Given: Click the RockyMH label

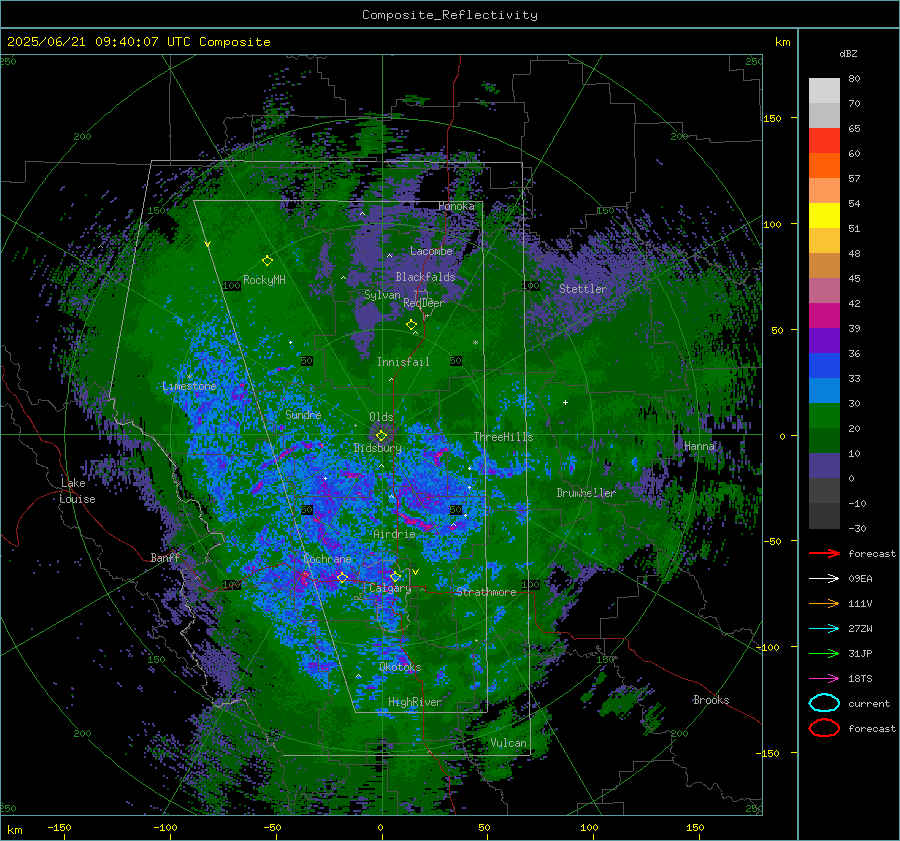Looking at the screenshot, I should 264,280.
